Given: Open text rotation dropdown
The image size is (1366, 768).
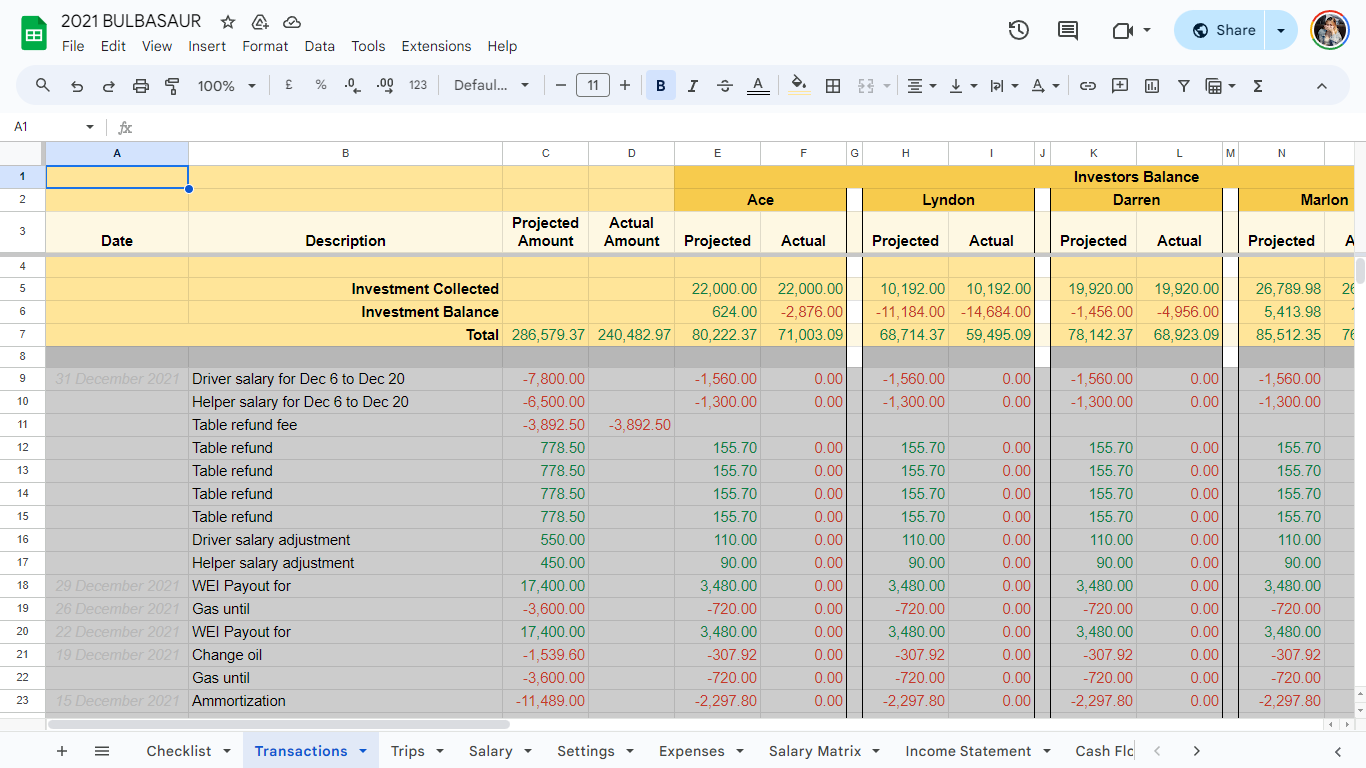Looking at the screenshot, I should 1045,86.
